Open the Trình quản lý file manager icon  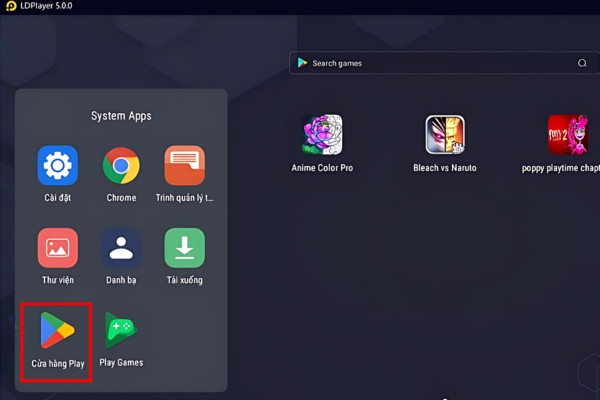point(185,165)
